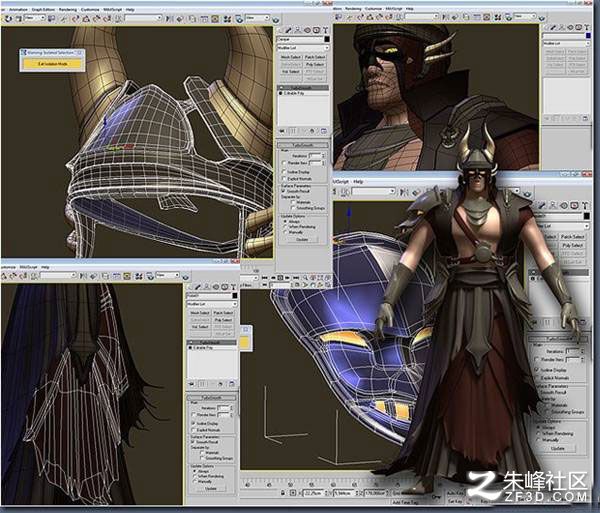Screen dimensions: 600x513
Task: Open Help menu in bottom-left window
Action: [45, 267]
